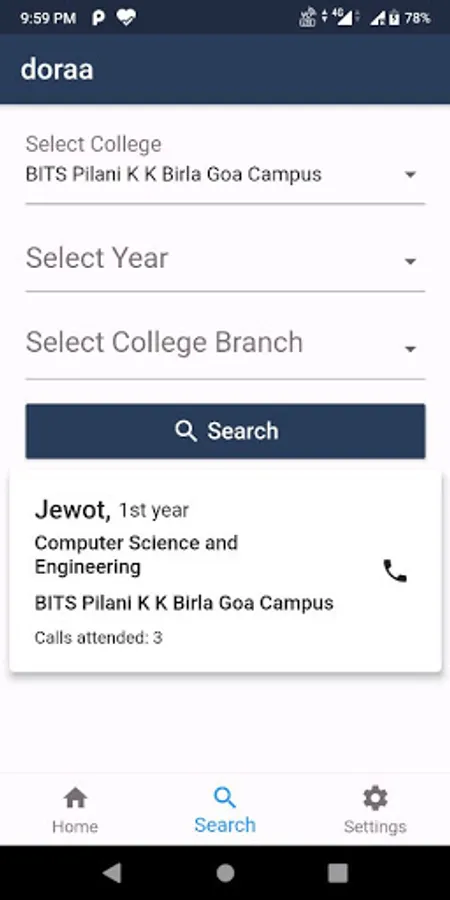Open Settings via the gear icon
The height and width of the screenshot is (900, 450).
click(x=375, y=798)
